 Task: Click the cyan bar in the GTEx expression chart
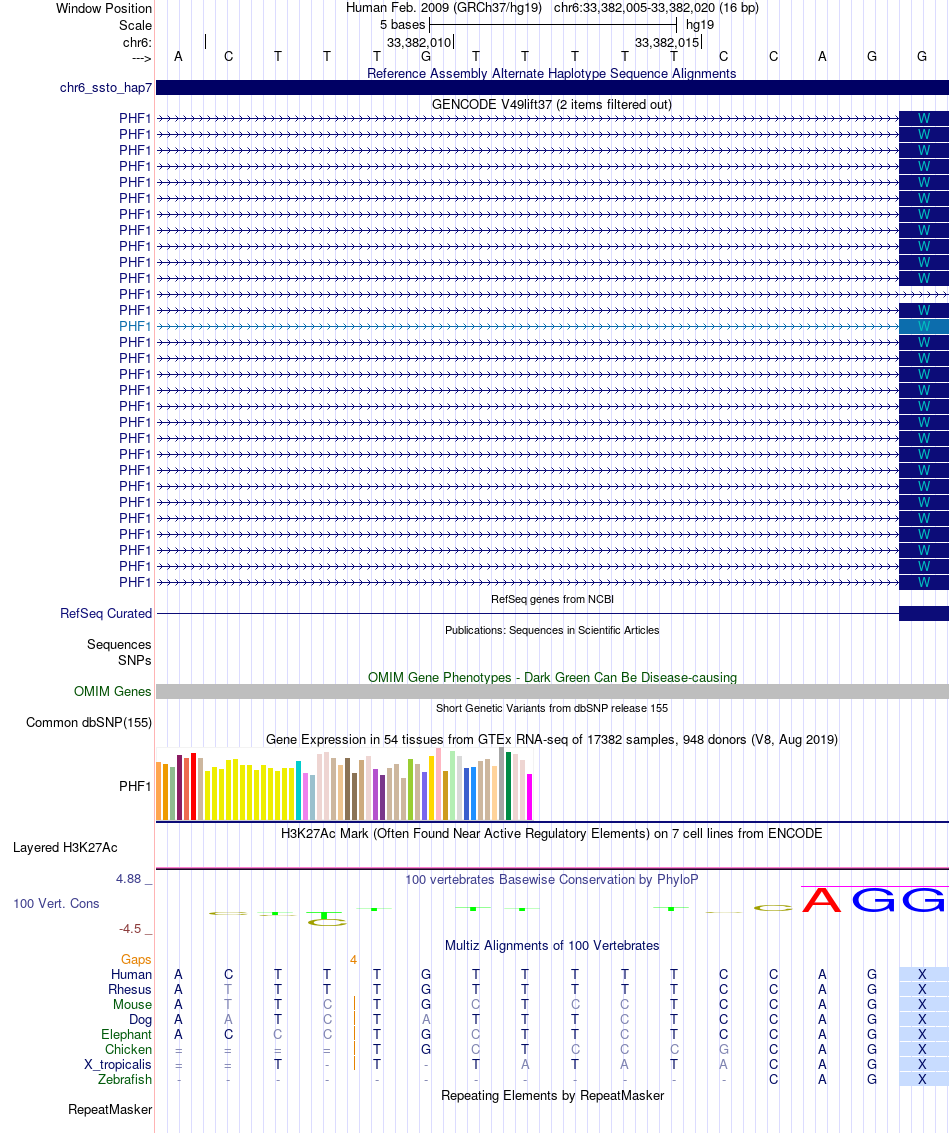coord(299,790)
